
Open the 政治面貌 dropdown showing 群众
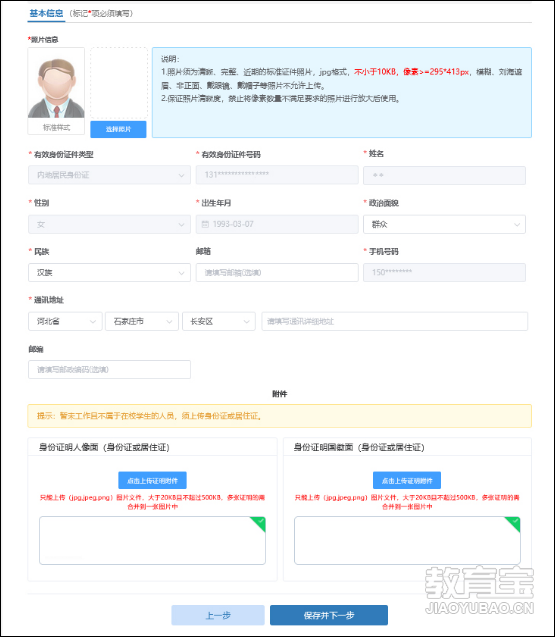(x=444, y=224)
